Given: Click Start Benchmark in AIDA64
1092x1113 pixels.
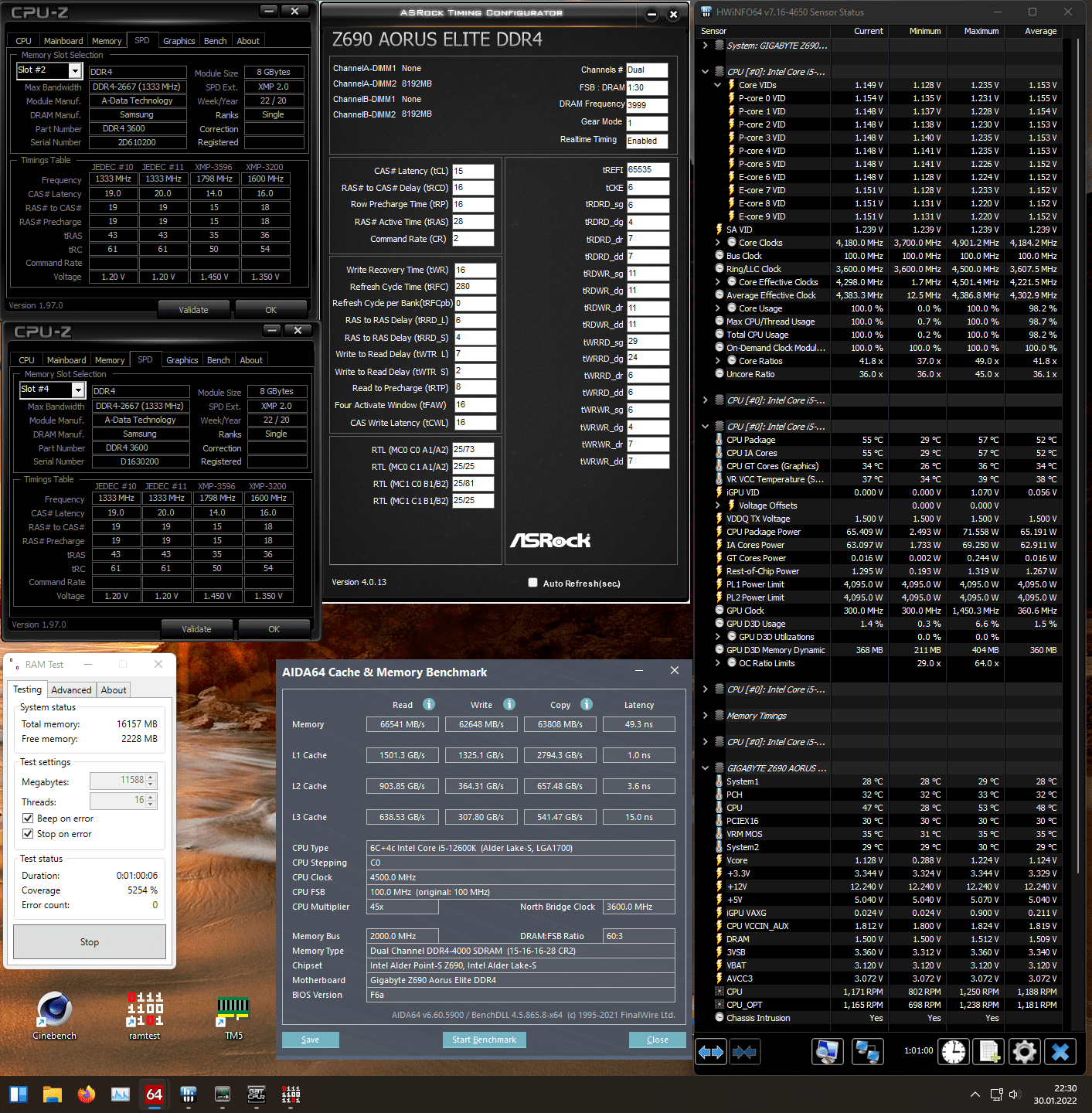Looking at the screenshot, I should (x=485, y=1040).
